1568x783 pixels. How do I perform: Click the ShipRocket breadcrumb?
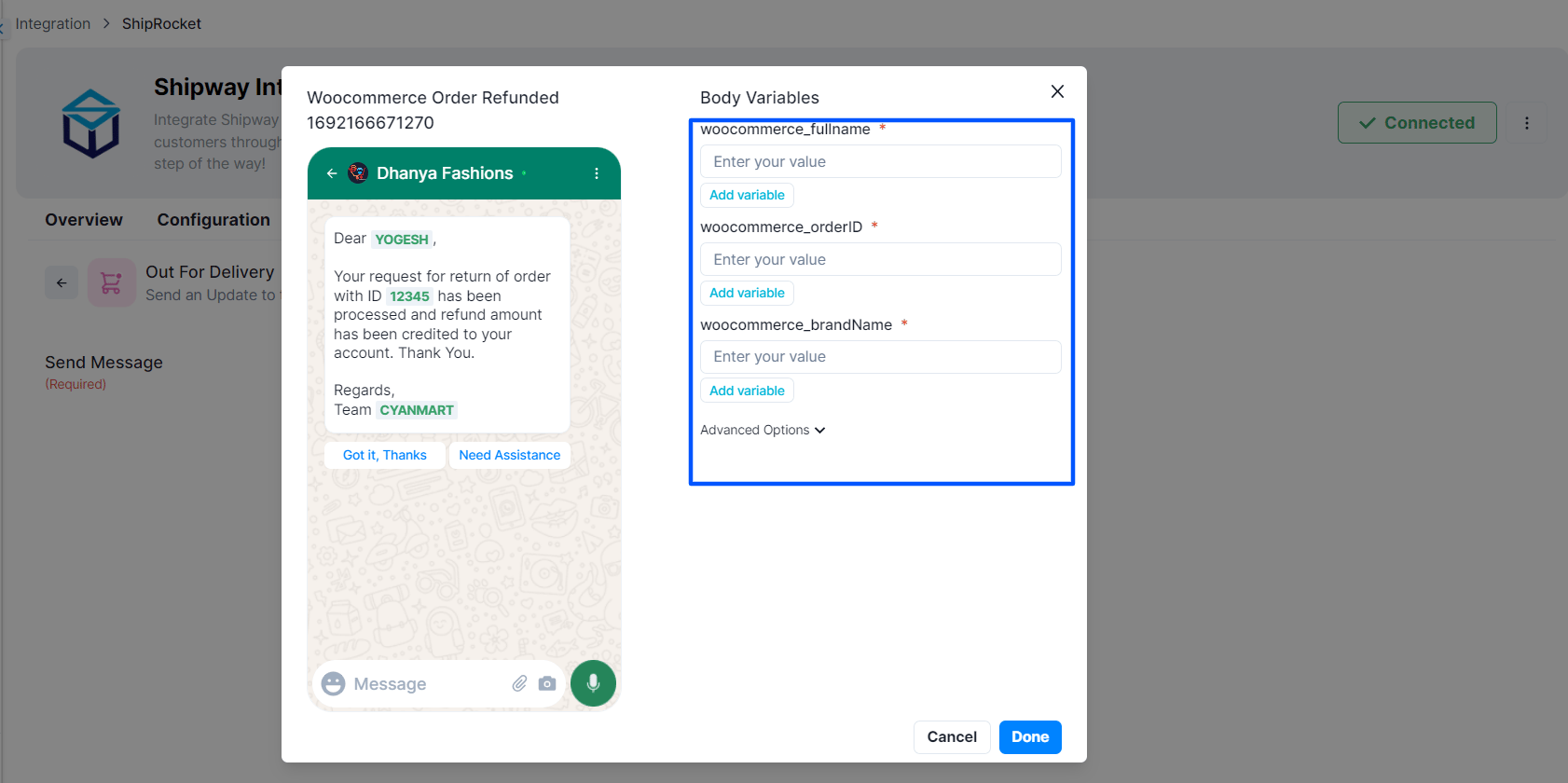[161, 23]
